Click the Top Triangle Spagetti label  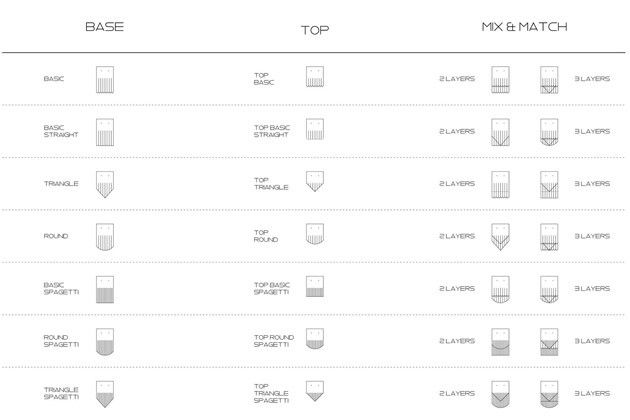point(271,393)
